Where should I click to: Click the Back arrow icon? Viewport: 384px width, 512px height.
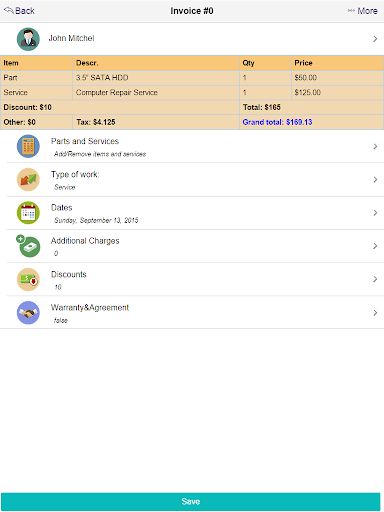click(9, 10)
